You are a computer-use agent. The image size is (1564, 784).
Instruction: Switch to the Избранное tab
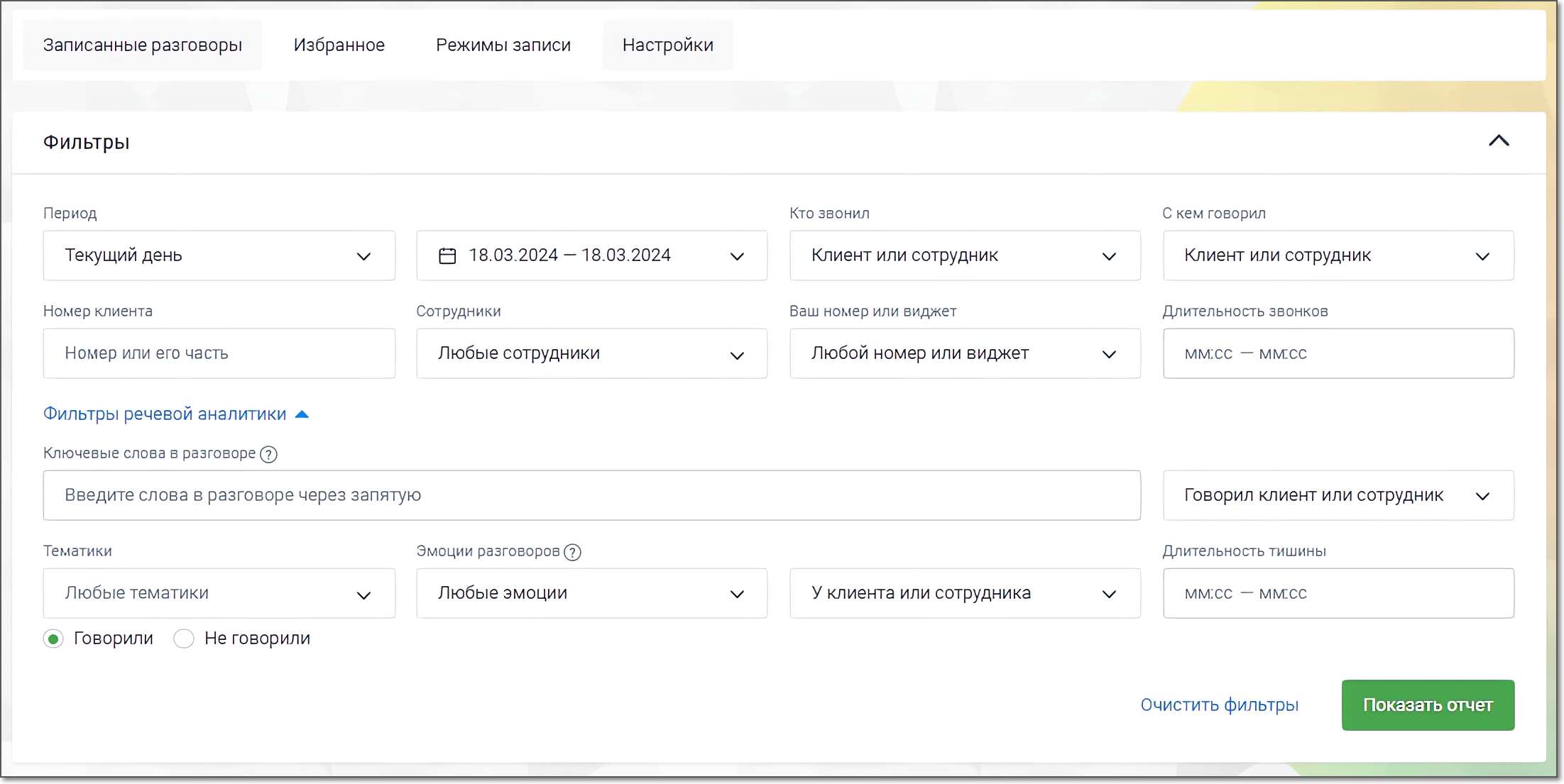pyautogui.click(x=339, y=45)
